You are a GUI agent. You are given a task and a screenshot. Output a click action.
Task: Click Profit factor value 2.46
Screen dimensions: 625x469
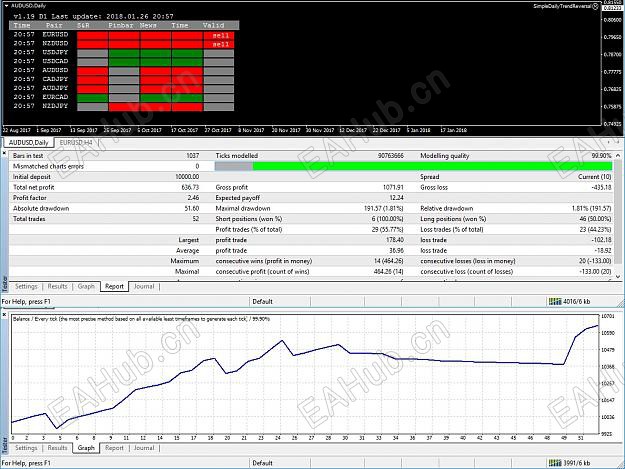tap(193, 198)
